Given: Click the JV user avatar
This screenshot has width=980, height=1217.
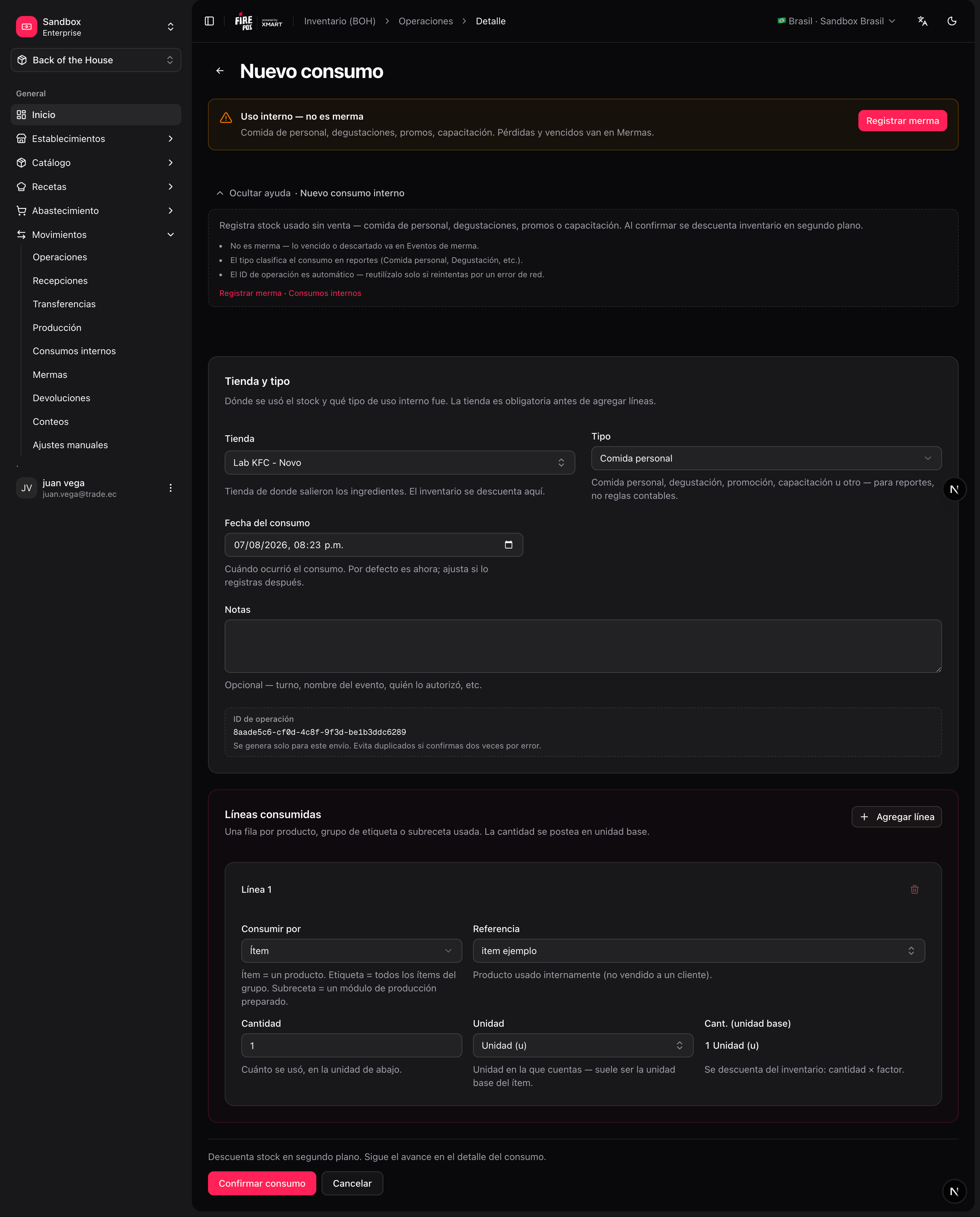Looking at the screenshot, I should click(x=27, y=488).
